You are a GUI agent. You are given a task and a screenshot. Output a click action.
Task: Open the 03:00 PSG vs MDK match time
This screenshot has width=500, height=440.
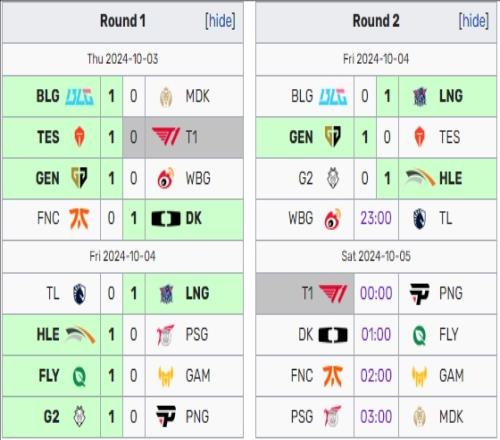click(x=376, y=417)
